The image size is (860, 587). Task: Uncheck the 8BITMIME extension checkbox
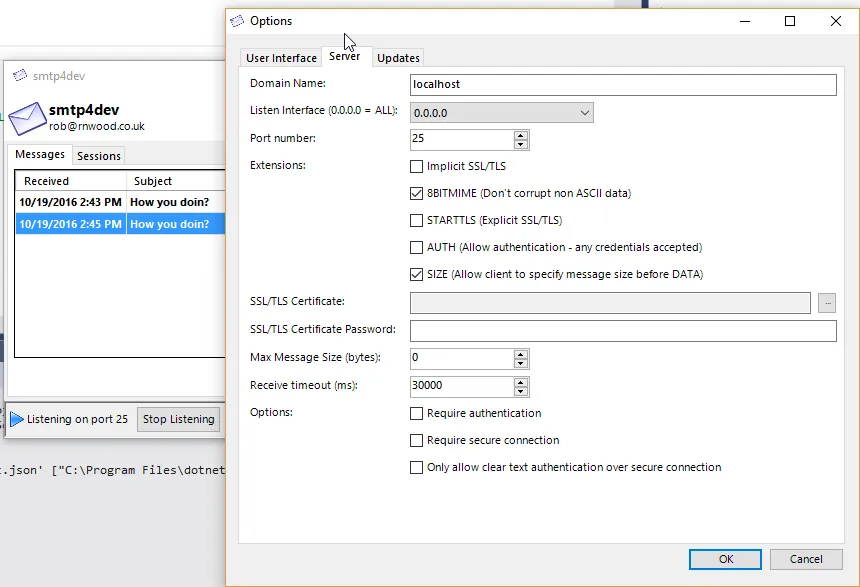[416, 193]
